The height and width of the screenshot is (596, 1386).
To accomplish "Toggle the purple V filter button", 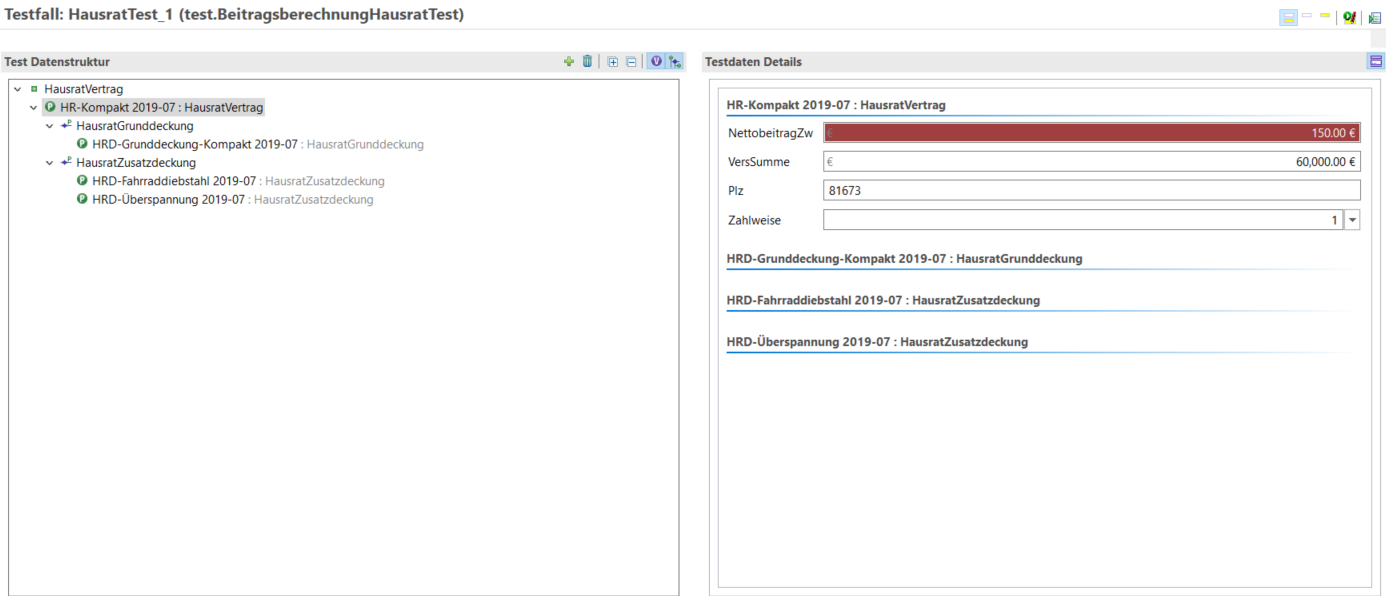I will (656, 62).
